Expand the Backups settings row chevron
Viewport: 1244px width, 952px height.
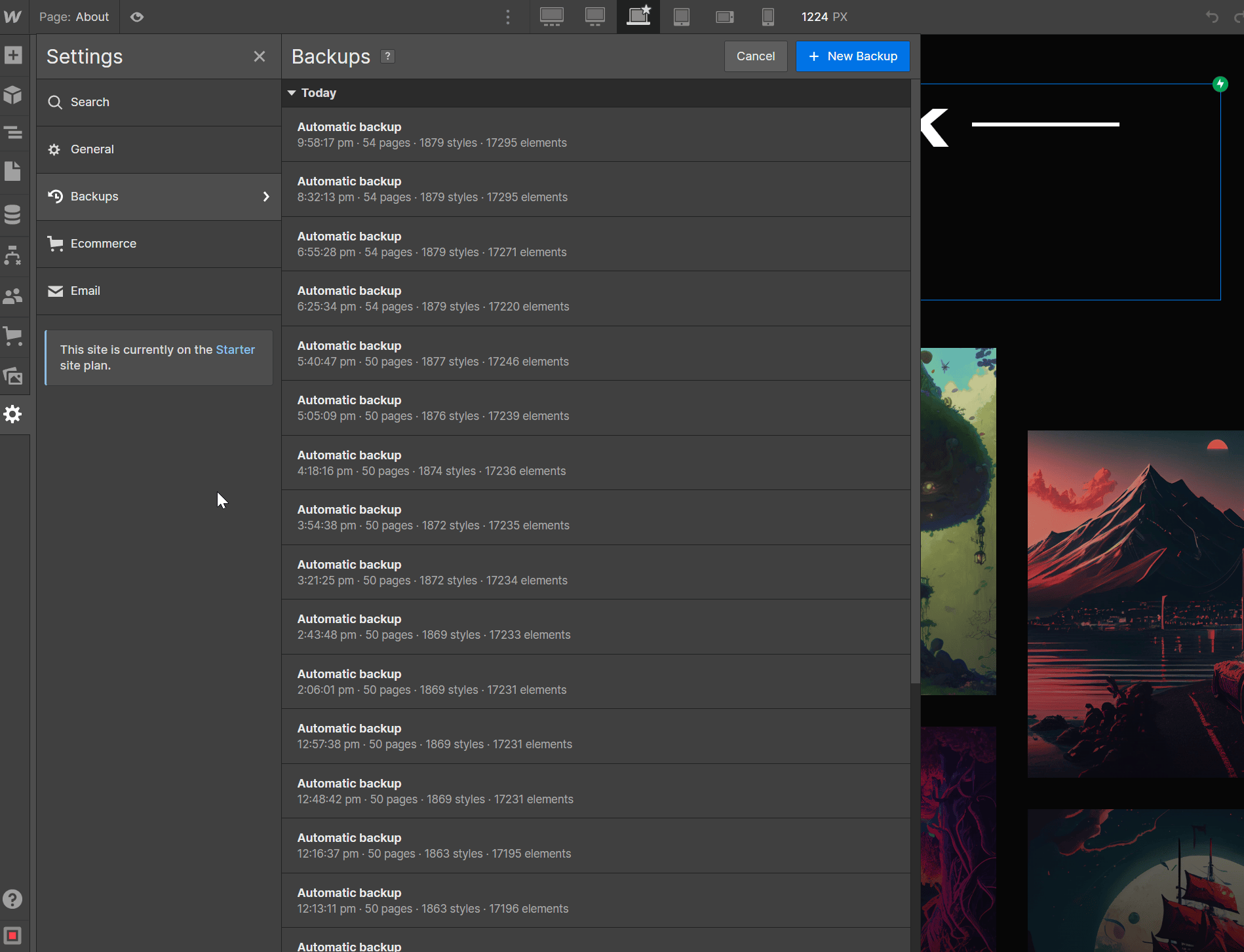pyautogui.click(x=266, y=196)
